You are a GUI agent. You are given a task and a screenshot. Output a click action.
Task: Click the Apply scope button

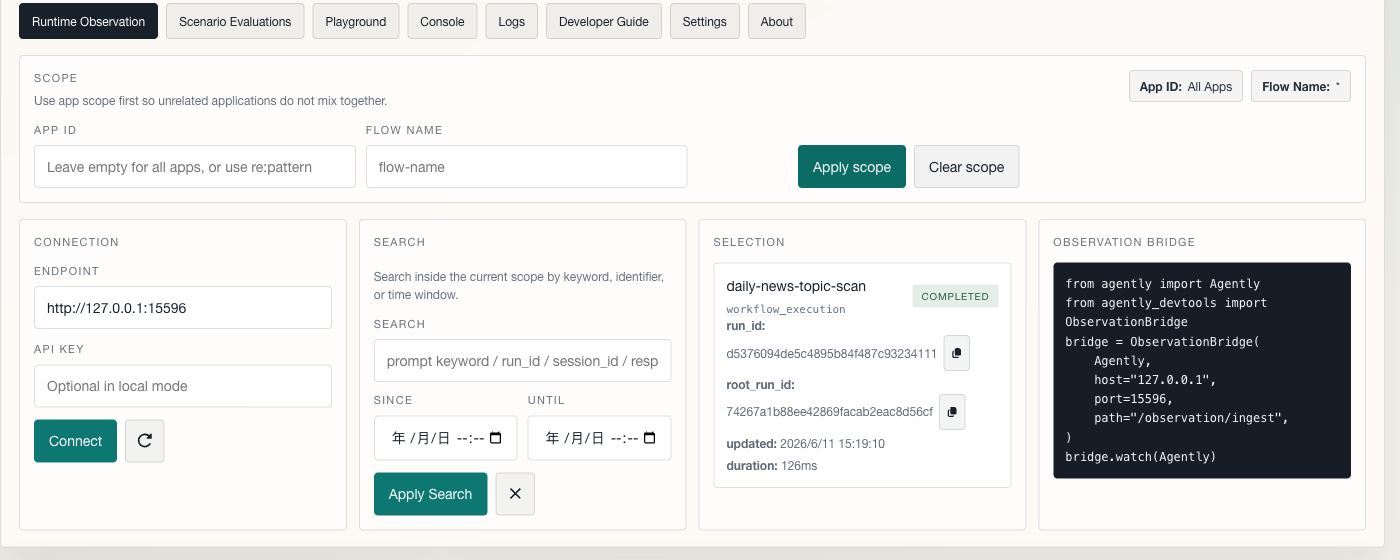click(x=852, y=167)
